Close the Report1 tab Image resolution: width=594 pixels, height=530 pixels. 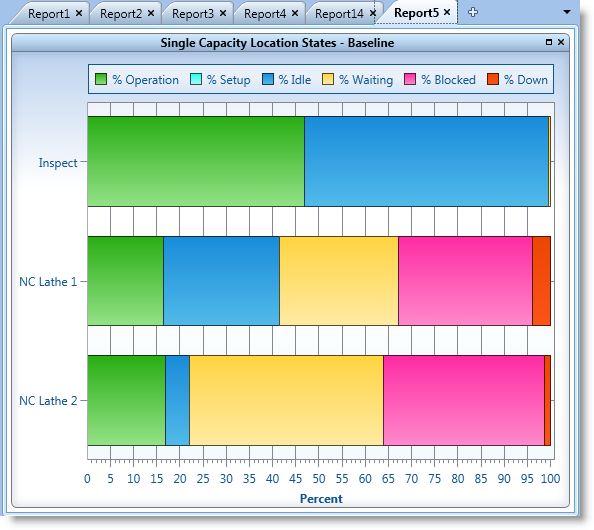pos(79,13)
